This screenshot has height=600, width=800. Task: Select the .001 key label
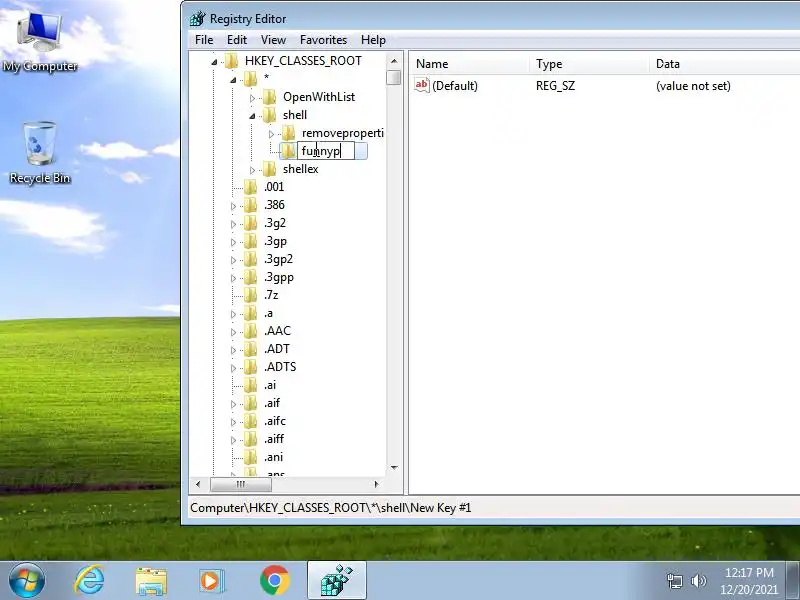274,187
